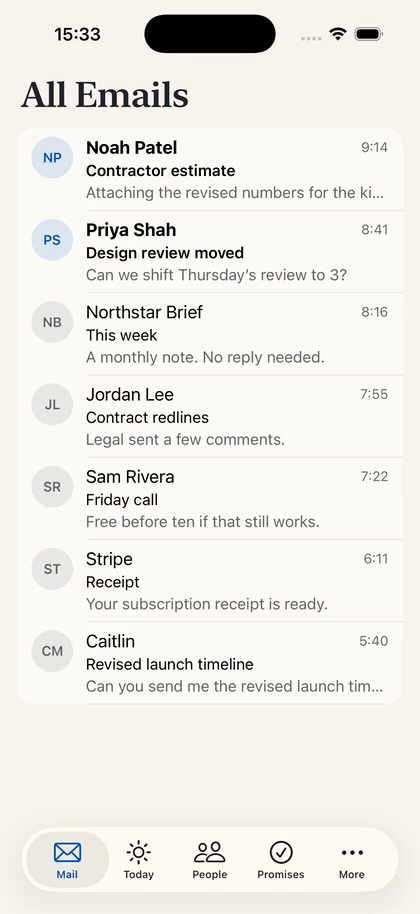Open the Contract redlines subject

(x=147, y=417)
